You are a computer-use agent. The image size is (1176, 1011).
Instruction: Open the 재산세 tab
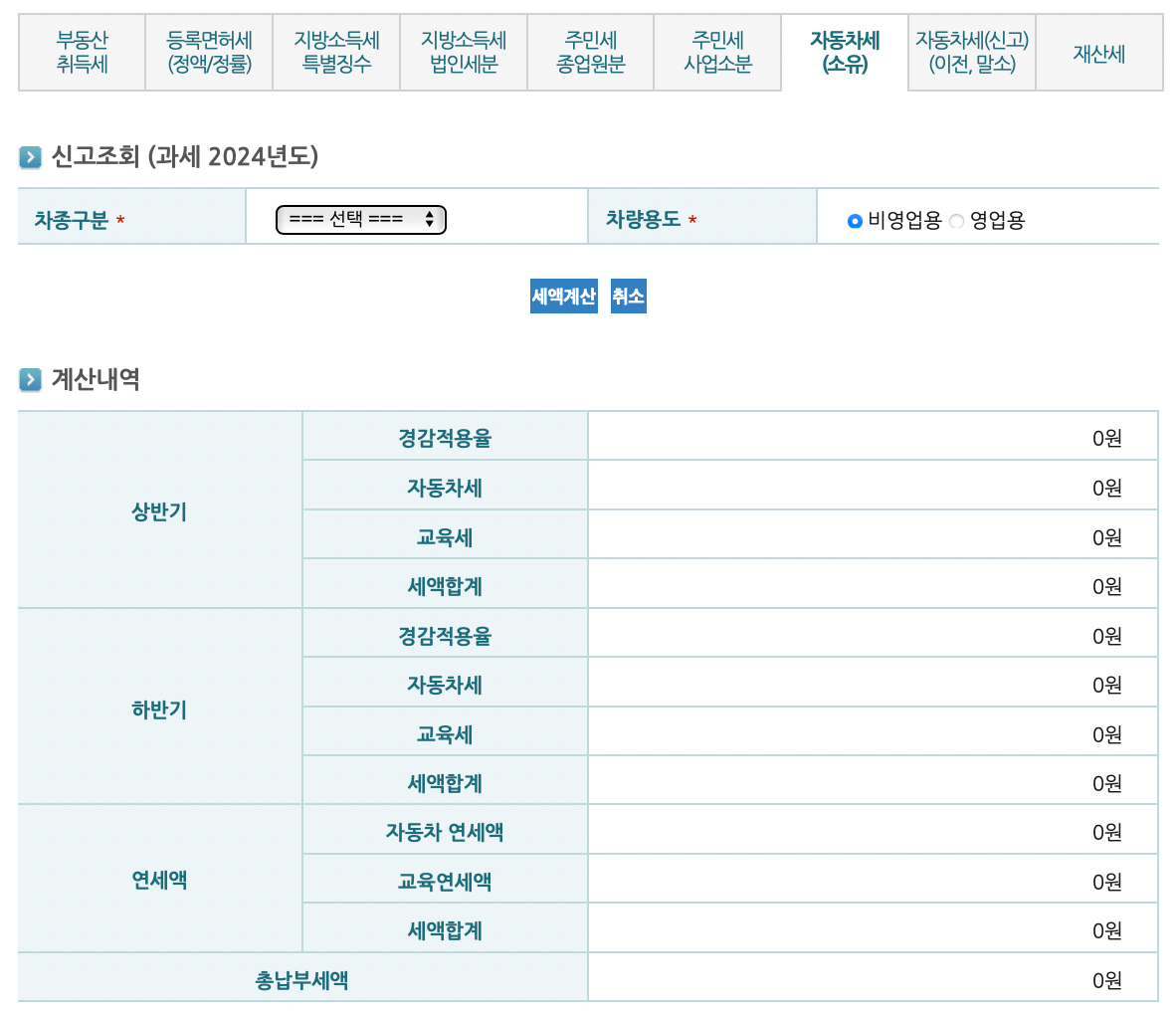[x=1099, y=53]
